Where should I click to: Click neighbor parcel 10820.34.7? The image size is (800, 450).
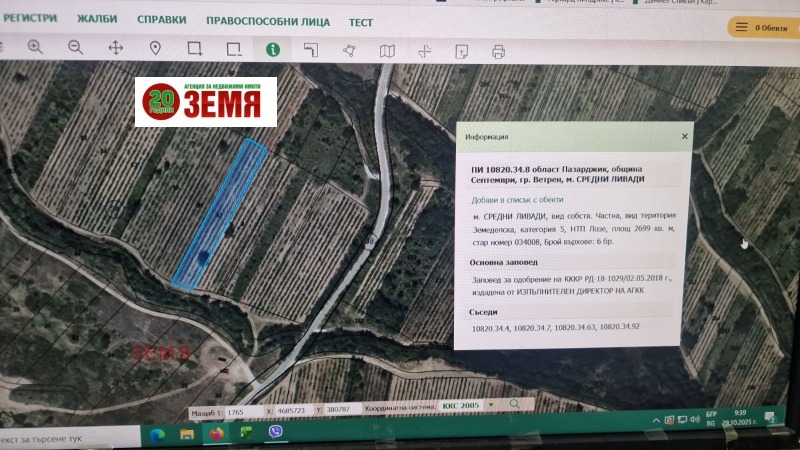pyautogui.click(x=532, y=328)
